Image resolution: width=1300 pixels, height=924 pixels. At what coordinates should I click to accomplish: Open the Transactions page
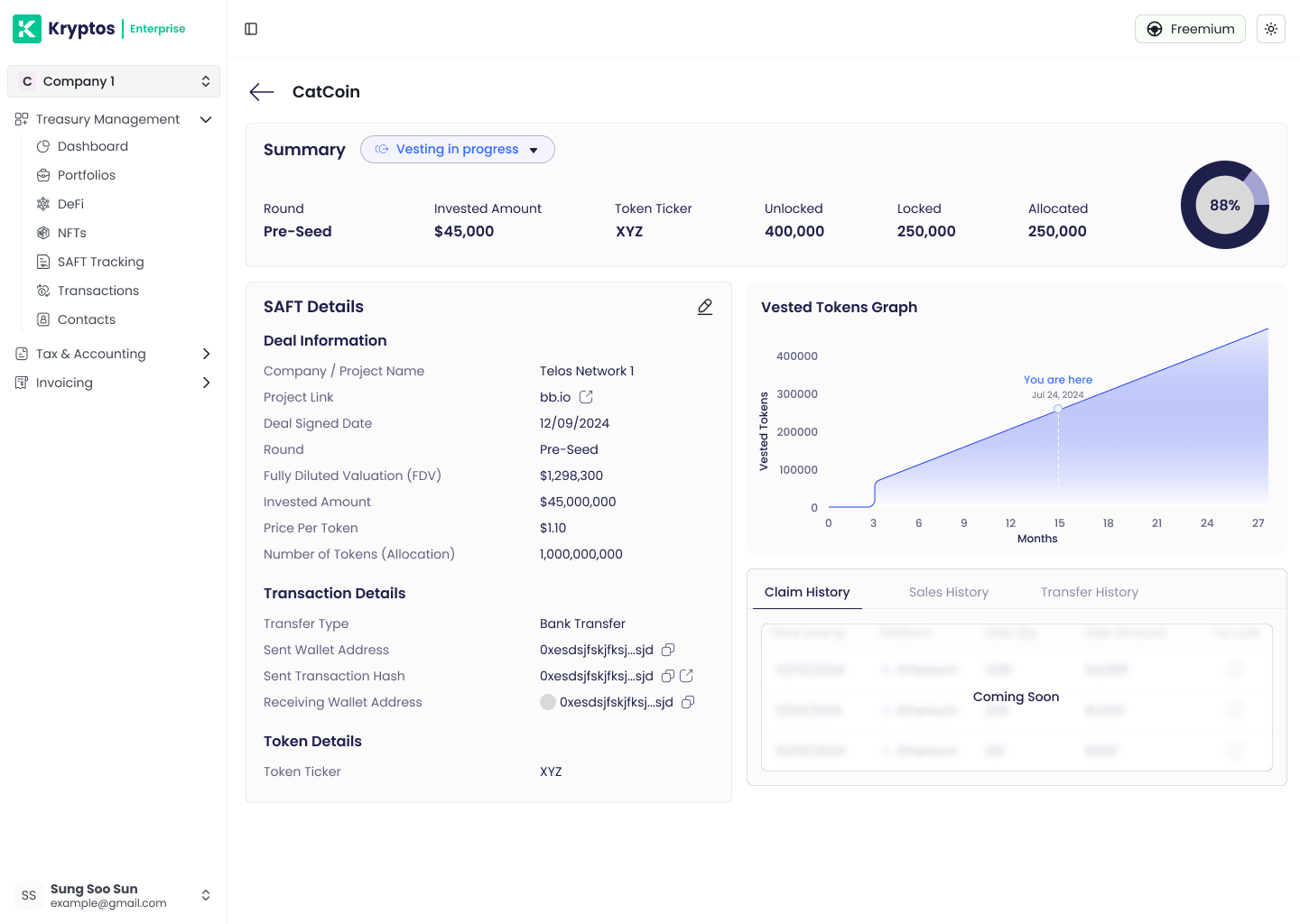(98, 291)
